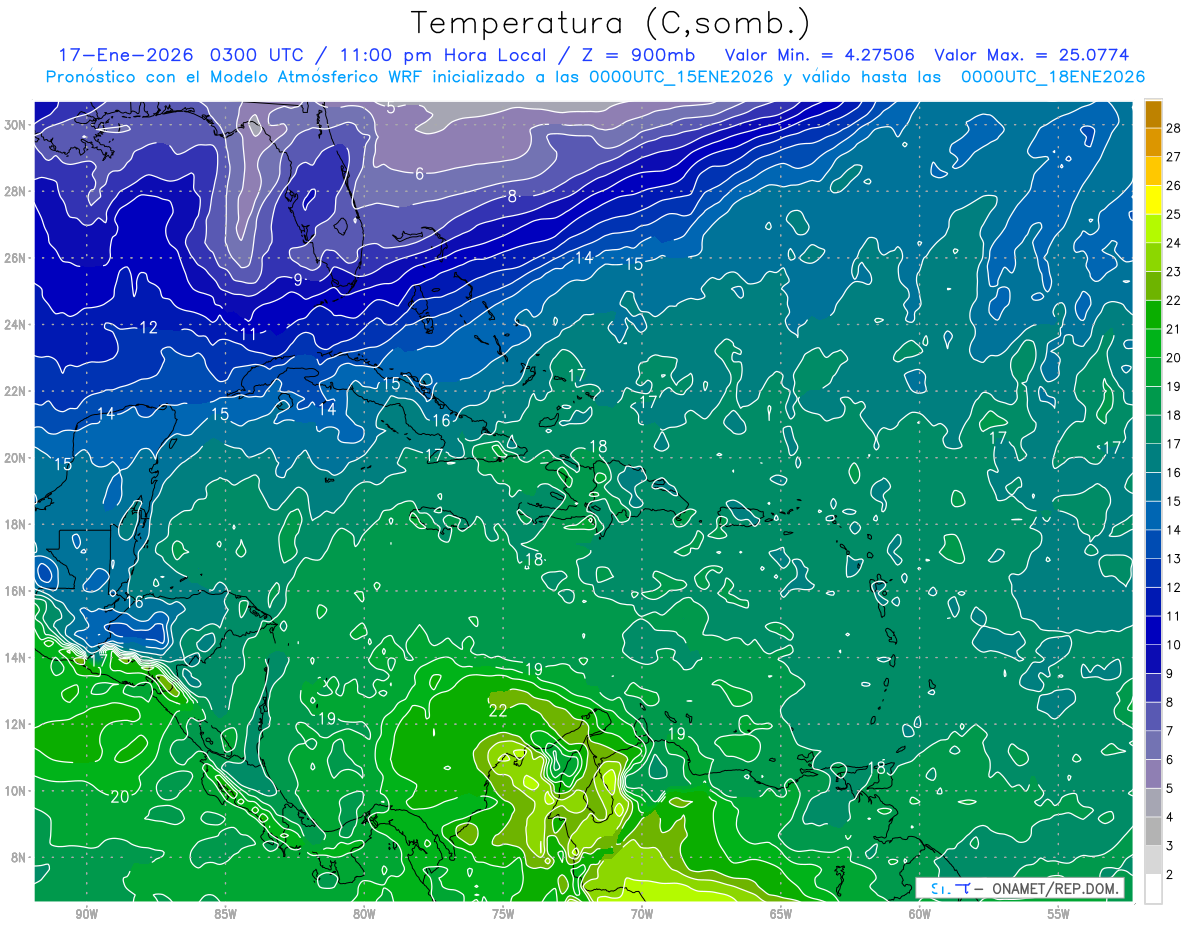Click the title "Temperatura (C,somb.)"
This screenshot has height=927, width=1200.
click(610, 23)
